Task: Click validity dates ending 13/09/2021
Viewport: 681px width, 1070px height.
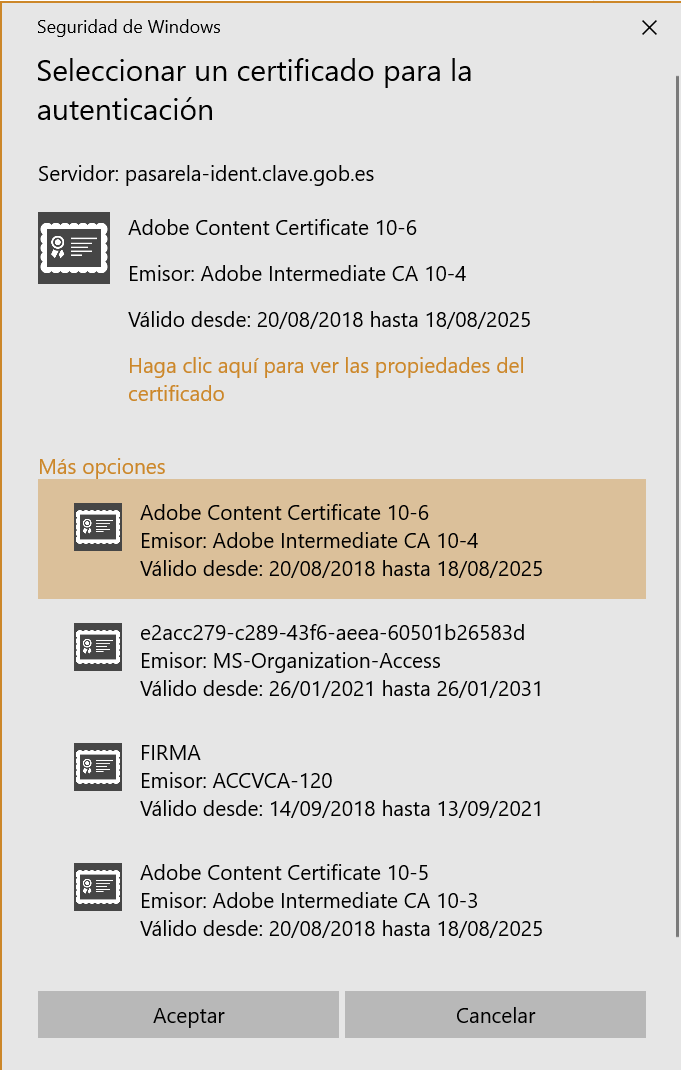Action: click(341, 809)
